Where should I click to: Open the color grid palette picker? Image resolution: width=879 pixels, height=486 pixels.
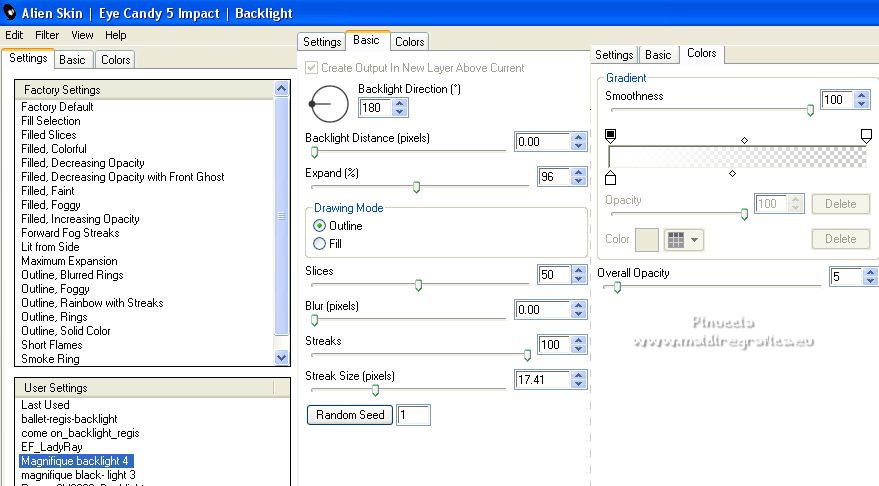point(684,239)
